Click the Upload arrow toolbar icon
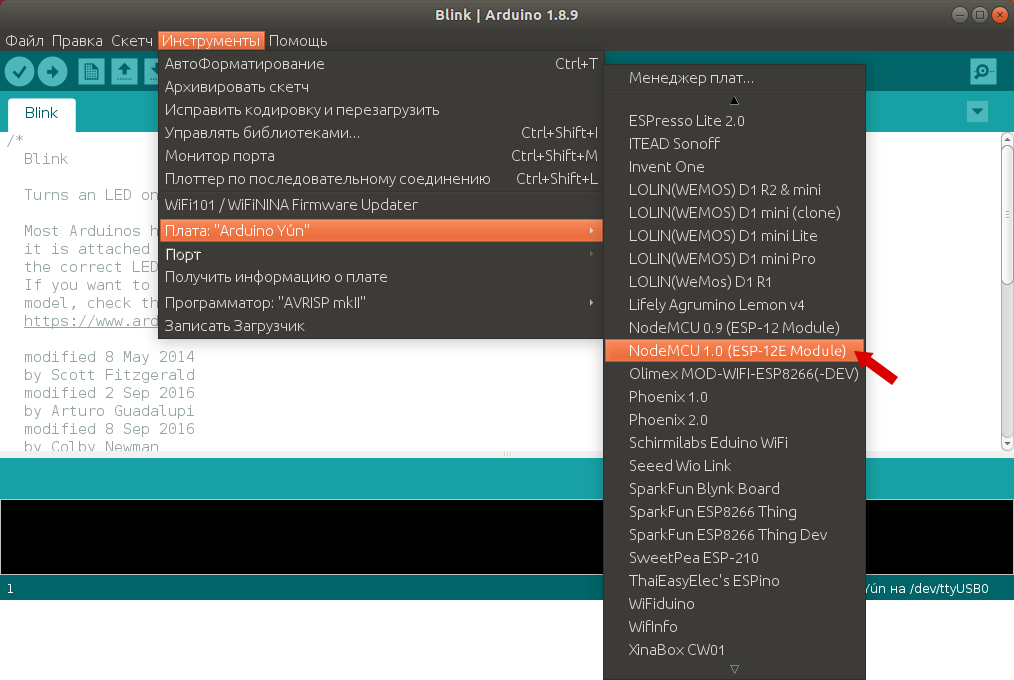Image resolution: width=1014 pixels, height=680 pixels. (52, 71)
